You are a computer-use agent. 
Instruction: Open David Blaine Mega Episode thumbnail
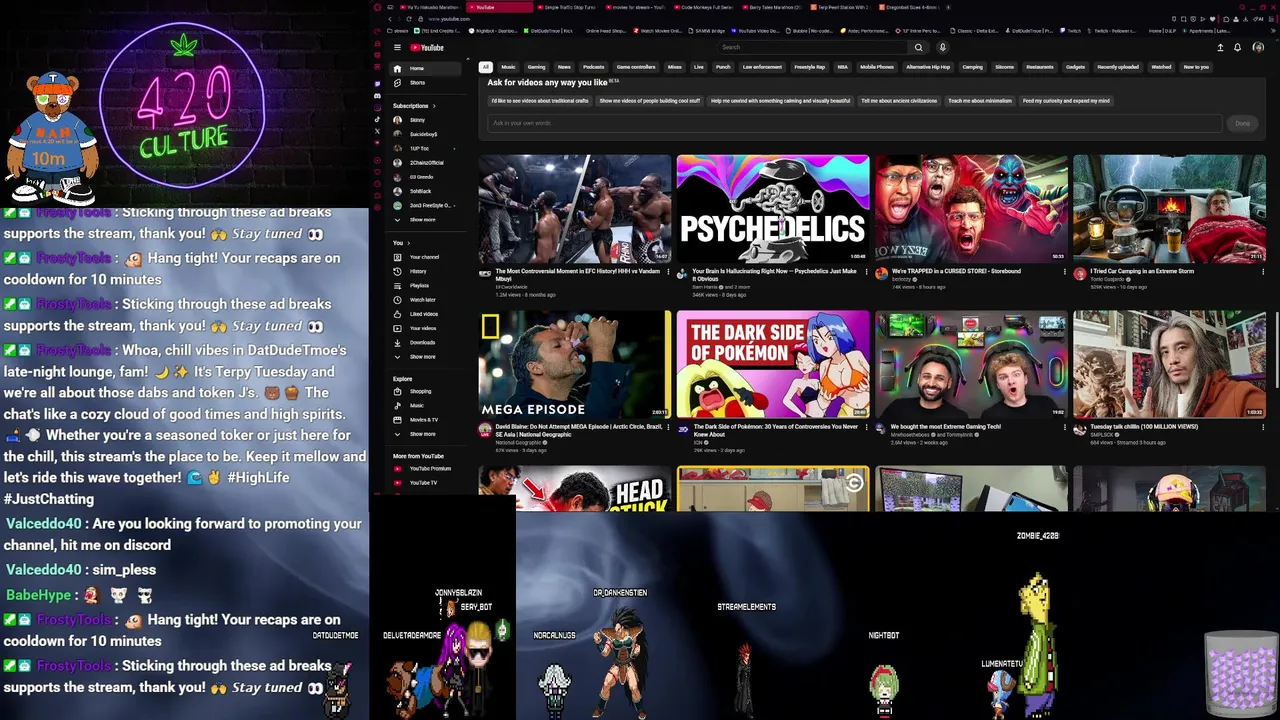(575, 364)
